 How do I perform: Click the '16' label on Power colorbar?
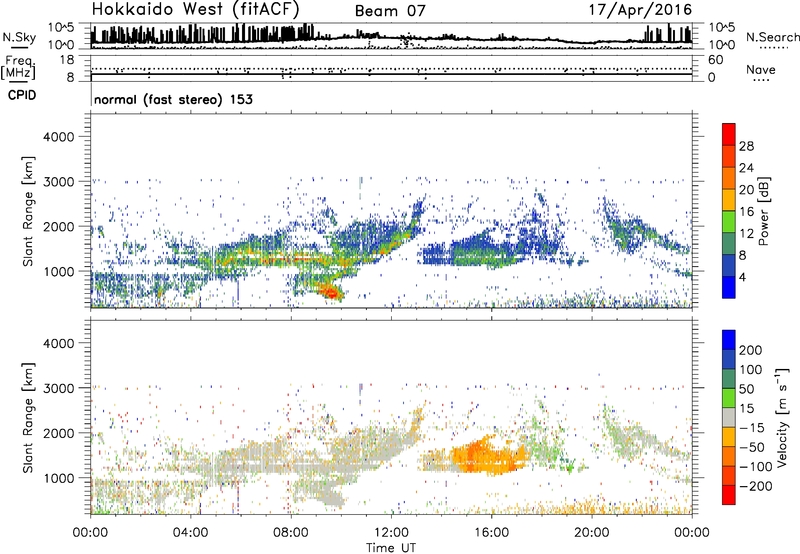(x=746, y=212)
